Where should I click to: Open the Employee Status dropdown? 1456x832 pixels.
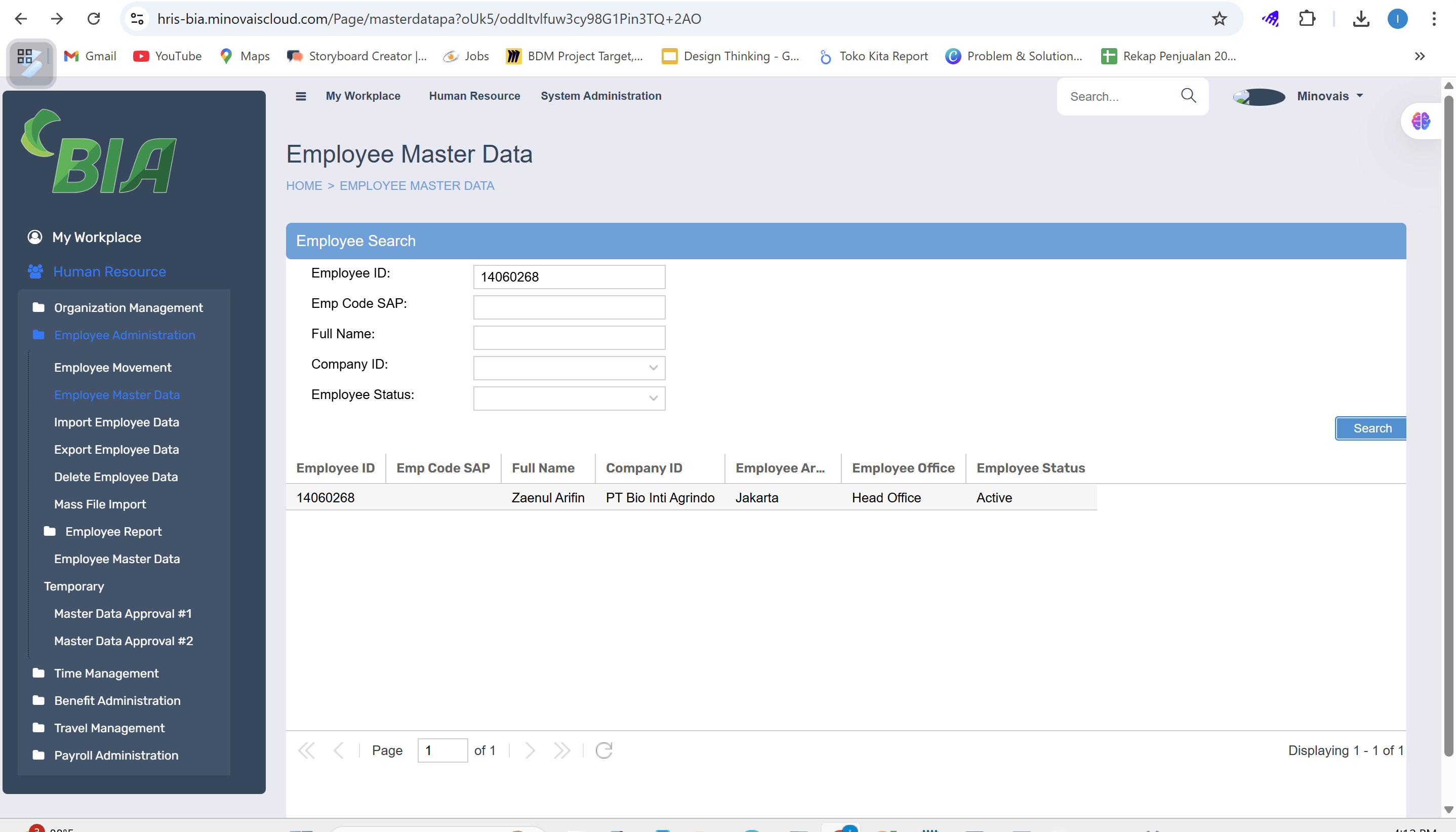[x=569, y=399]
